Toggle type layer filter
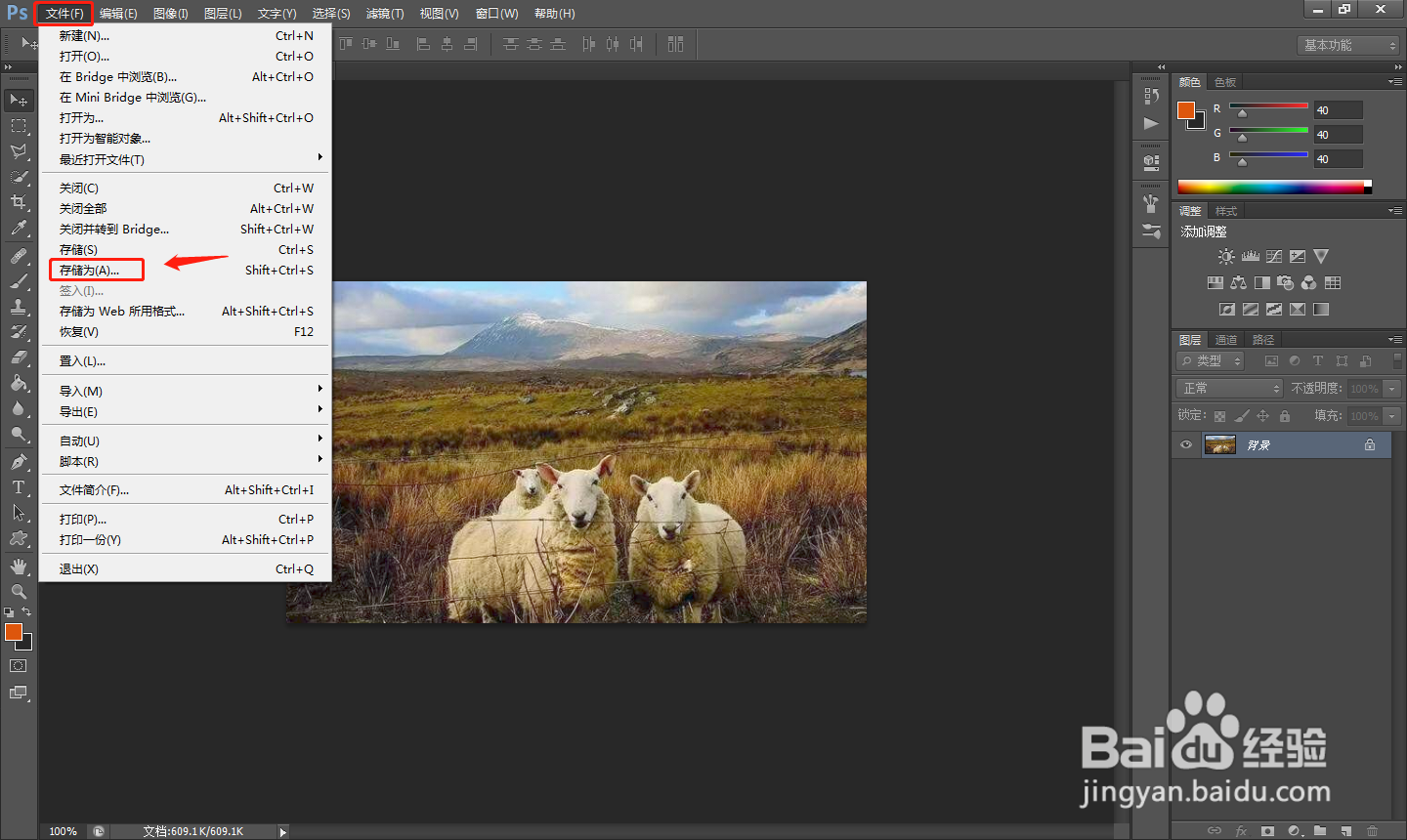1407x840 pixels. pos(1318,361)
